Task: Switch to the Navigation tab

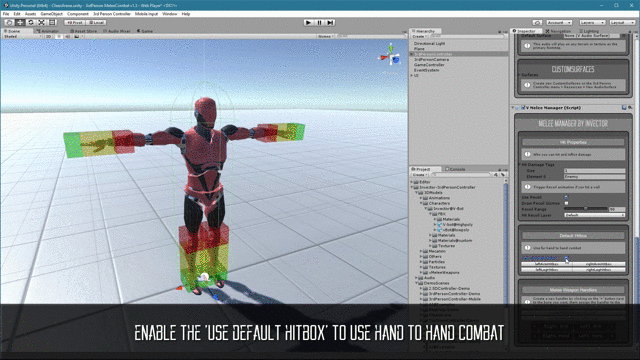Action: (x=558, y=31)
